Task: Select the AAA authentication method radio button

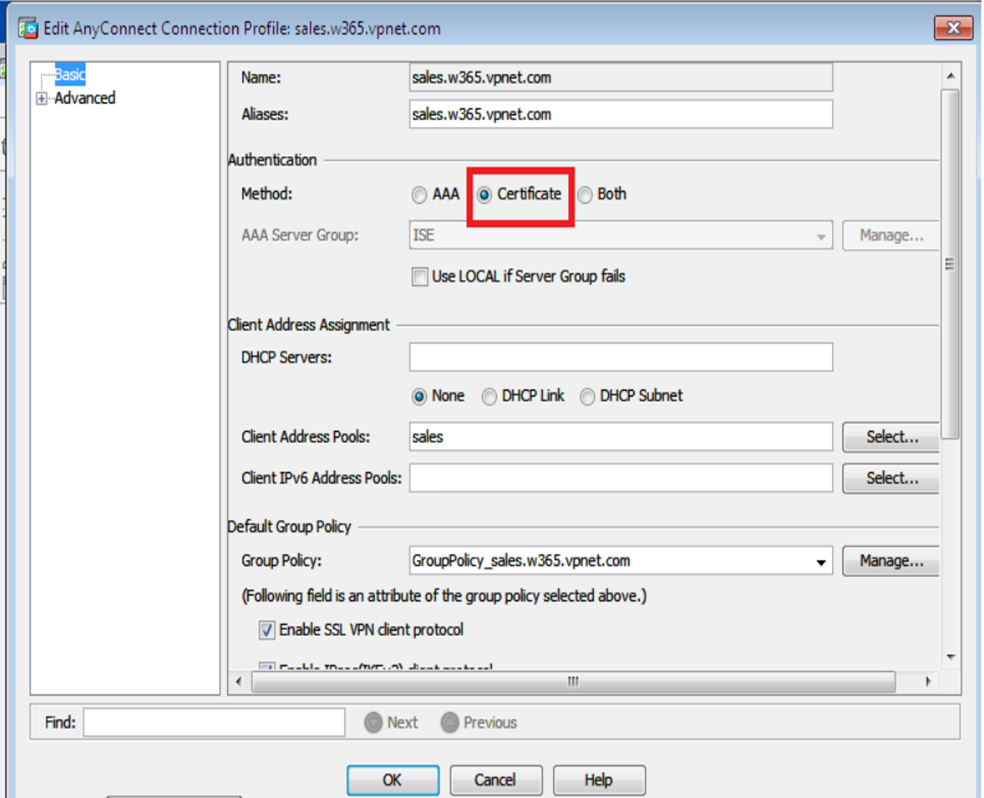Action: [x=419, y=195]
